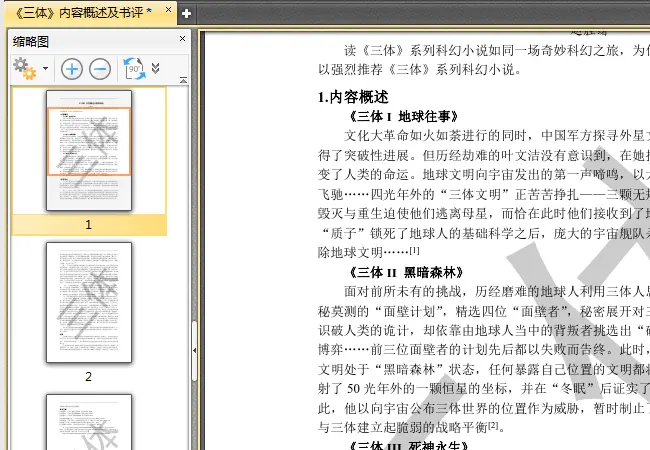Expand more thumbnail tools double chevron
Image resolution: width=650 pixels, height=450 pixels.
(155, 68)
